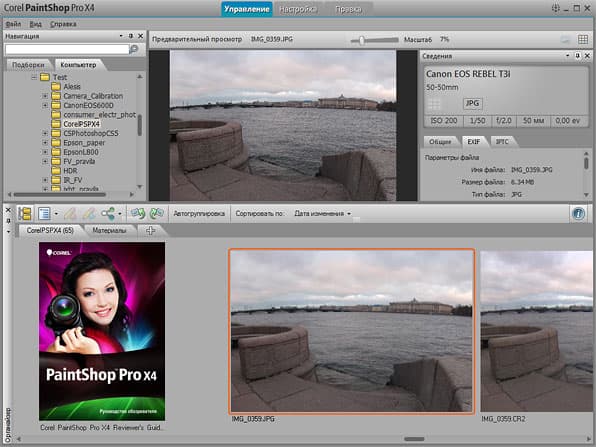Expand the IR_FV folder node

coord(45,180)
